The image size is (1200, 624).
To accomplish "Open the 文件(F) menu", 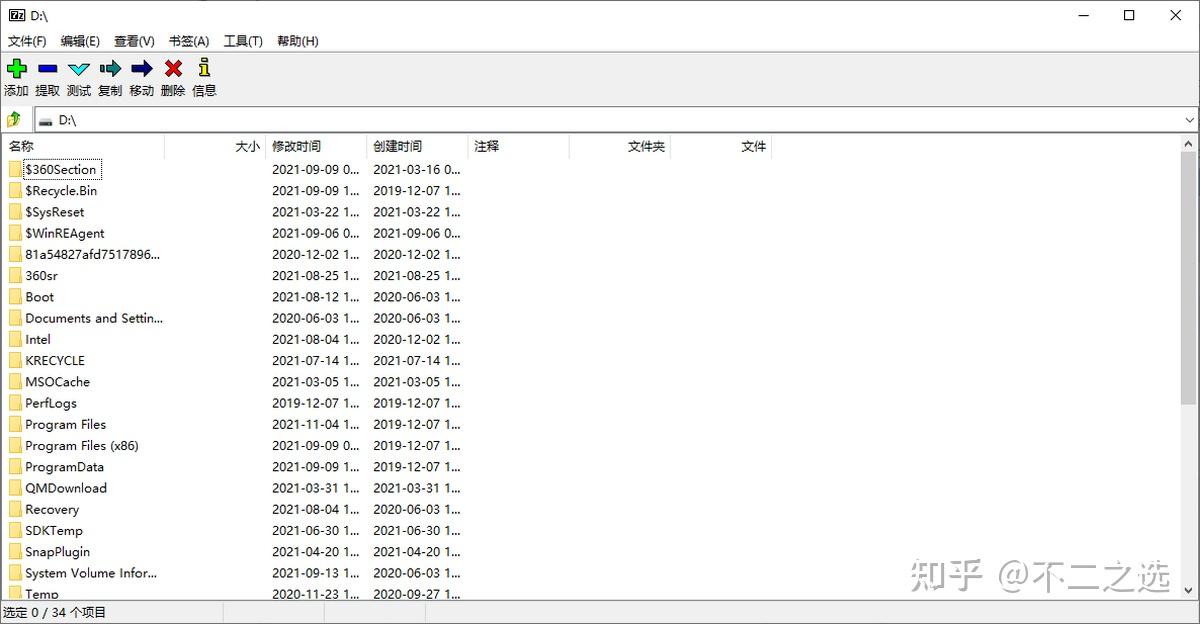I will pyautogui.click(x=27, y=41).
